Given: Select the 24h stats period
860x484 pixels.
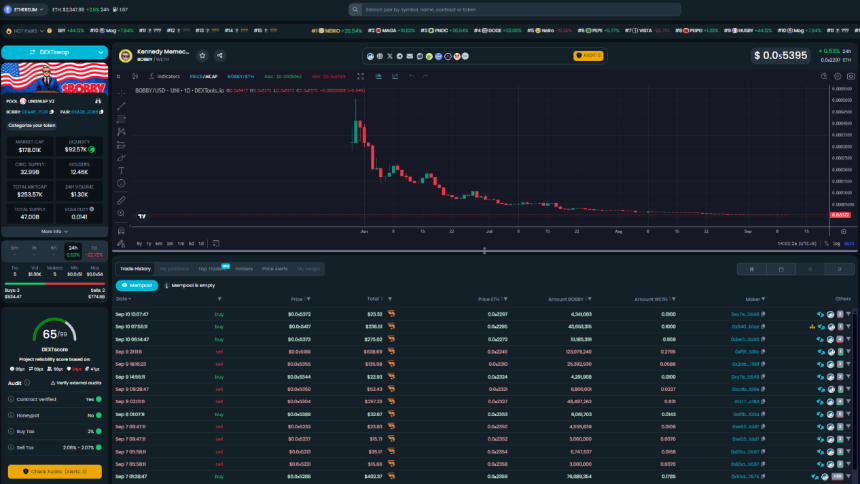Looking at the screenshot, I should point(73,251).
